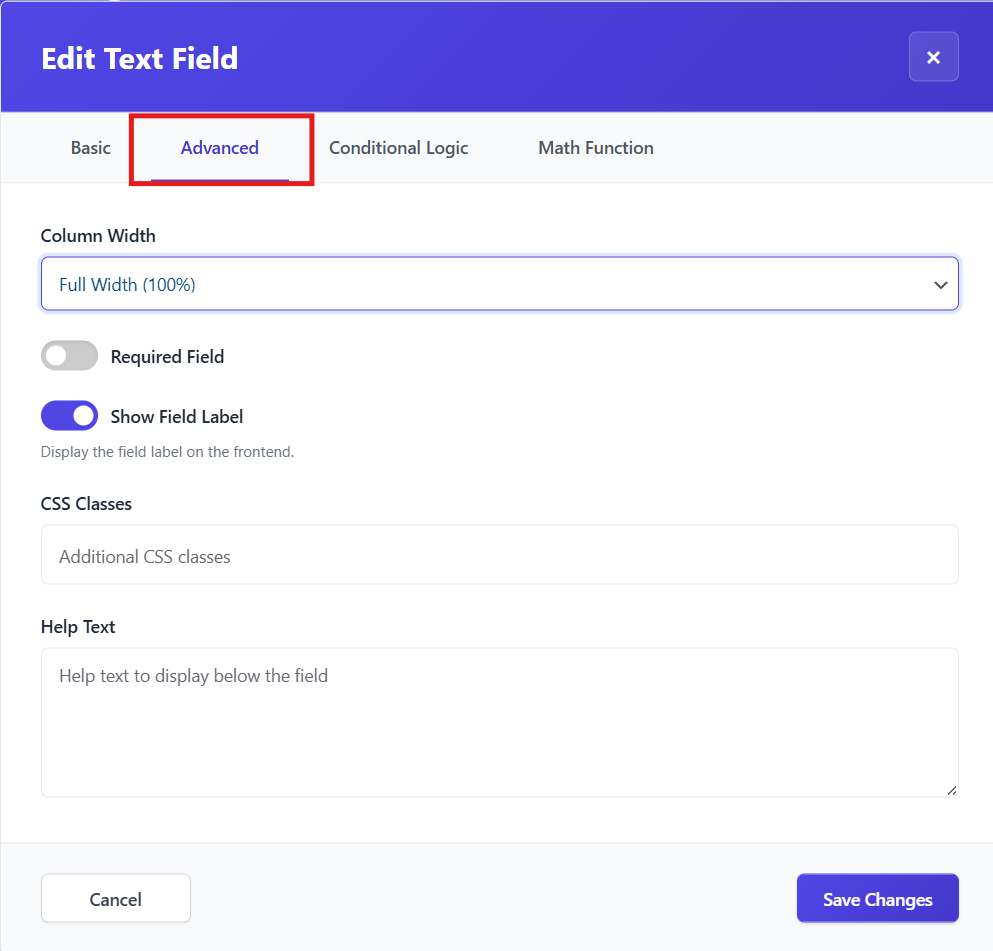Viewport: 993px width, 951px height.
Task: Click the "Help Text" field label
Action: click(x=78, y=627)
